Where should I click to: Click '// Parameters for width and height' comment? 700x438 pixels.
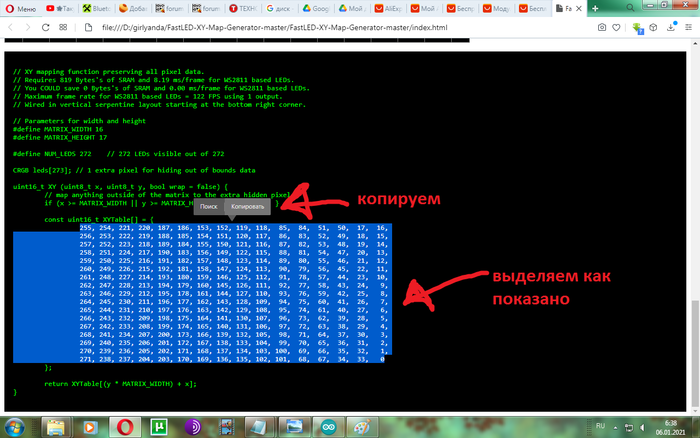[x=79, y=121]
